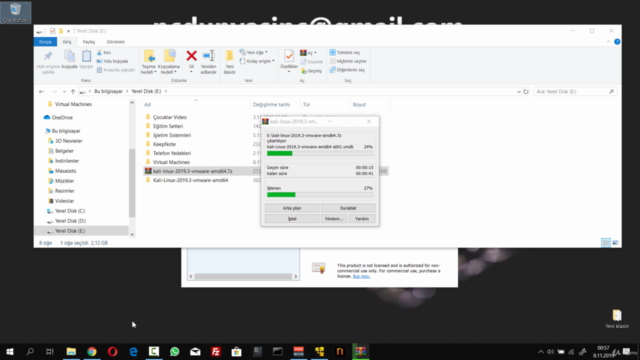
Task: Open recent locations dropdown in navigation
Action: point(64,91)
